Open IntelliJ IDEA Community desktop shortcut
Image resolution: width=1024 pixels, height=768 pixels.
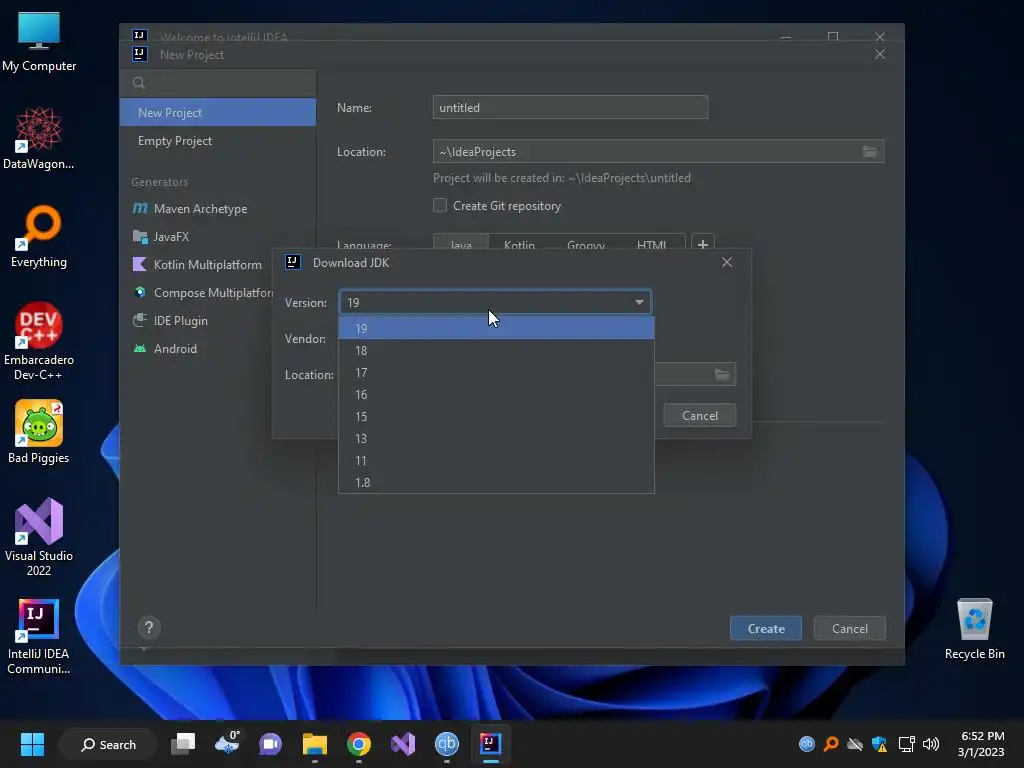pyautogui.click(x=39, y=635)
